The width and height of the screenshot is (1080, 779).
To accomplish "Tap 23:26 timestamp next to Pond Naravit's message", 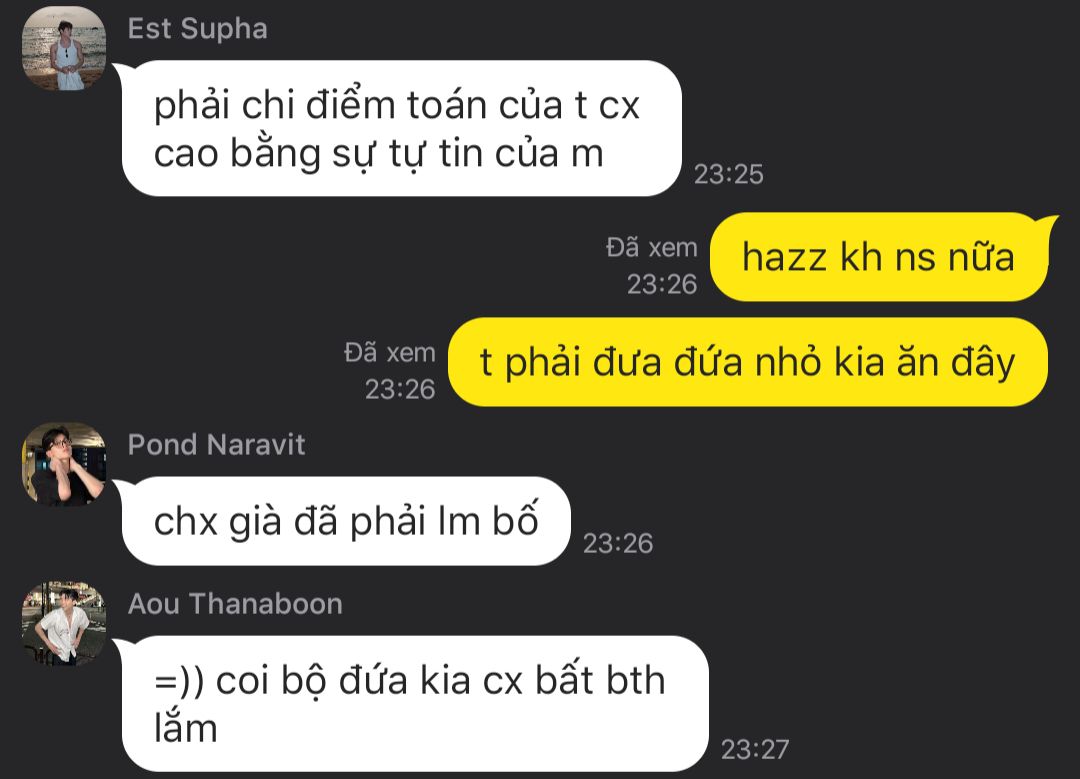I will 618,543.
